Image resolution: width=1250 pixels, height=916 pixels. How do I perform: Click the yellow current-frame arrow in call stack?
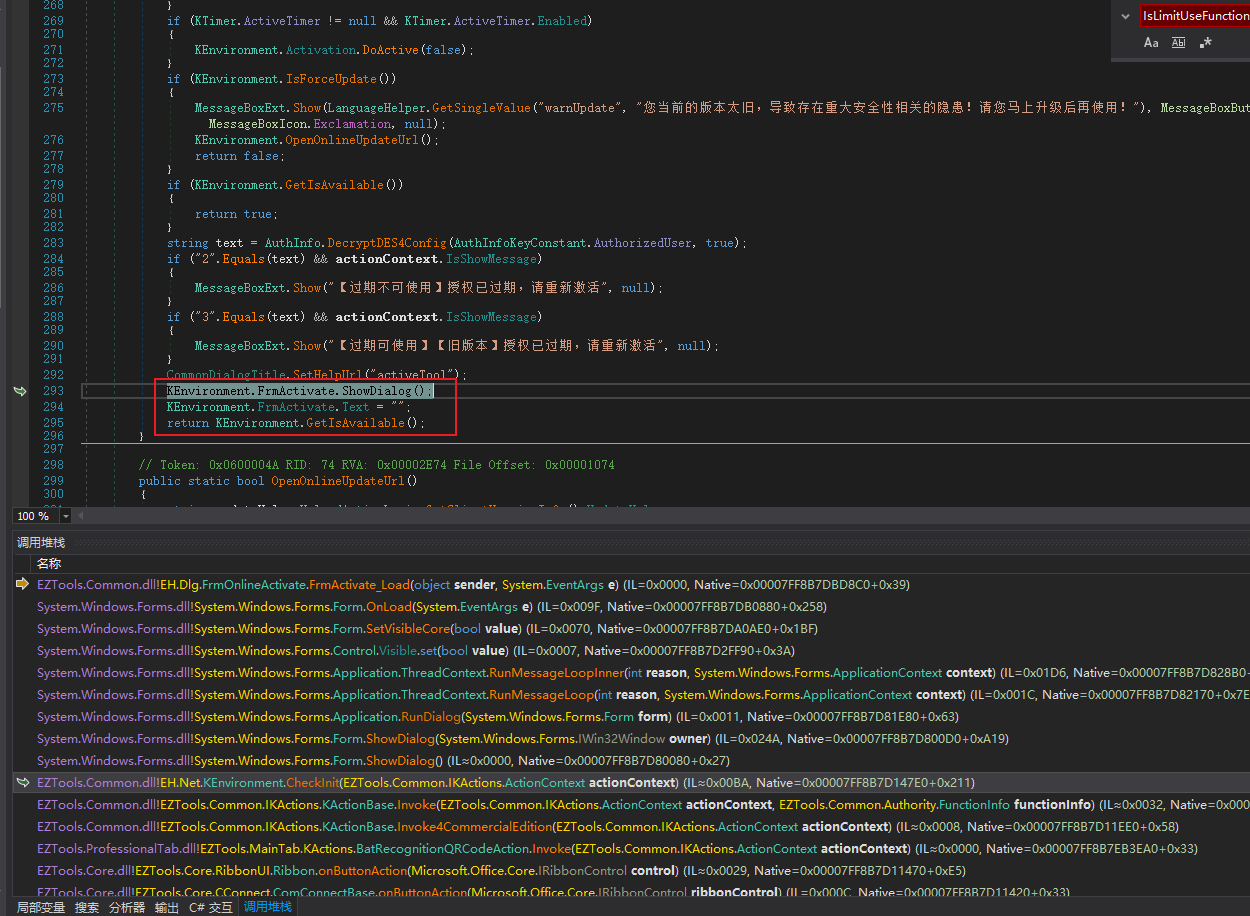(x=22, y=584)
